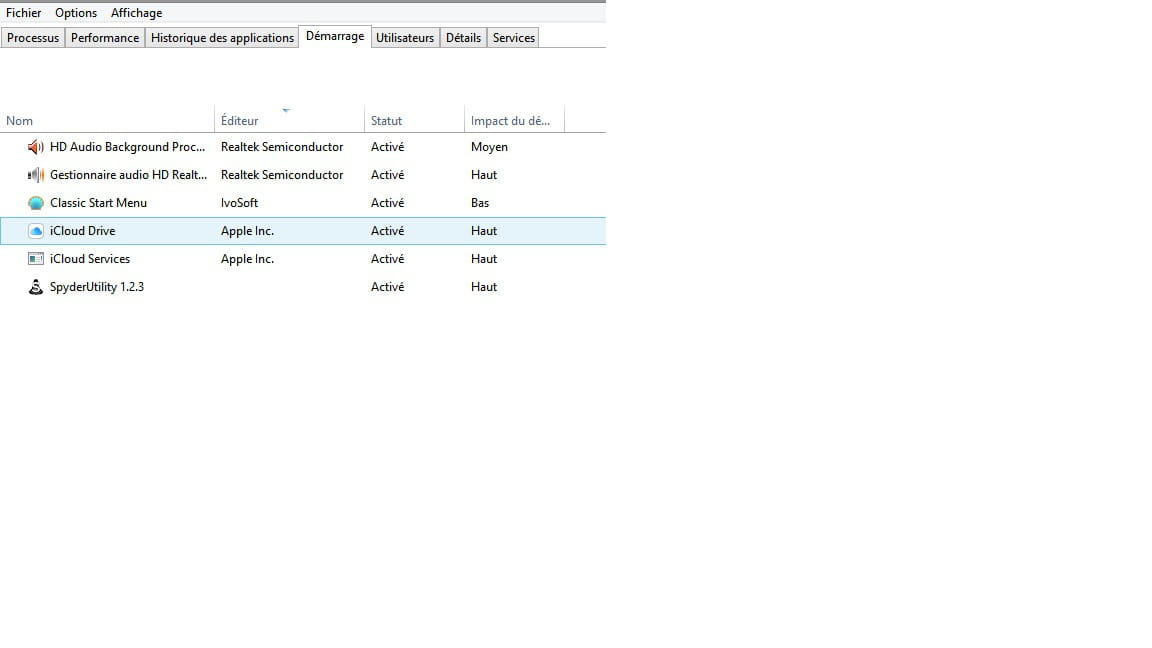1152x648 pixels.
Task: Click Haut impact in iCloud Services row
Action: 484,259
